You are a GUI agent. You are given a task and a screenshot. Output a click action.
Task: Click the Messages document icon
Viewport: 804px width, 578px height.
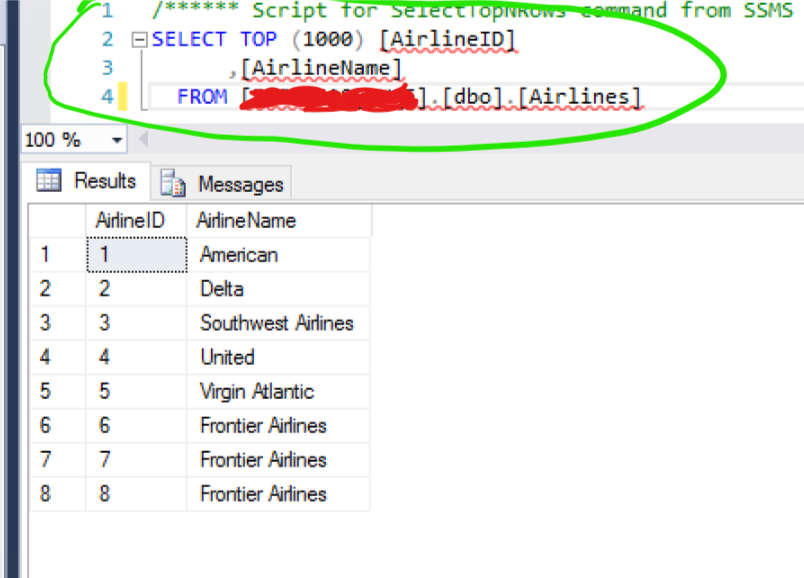[x=172, y=181]
